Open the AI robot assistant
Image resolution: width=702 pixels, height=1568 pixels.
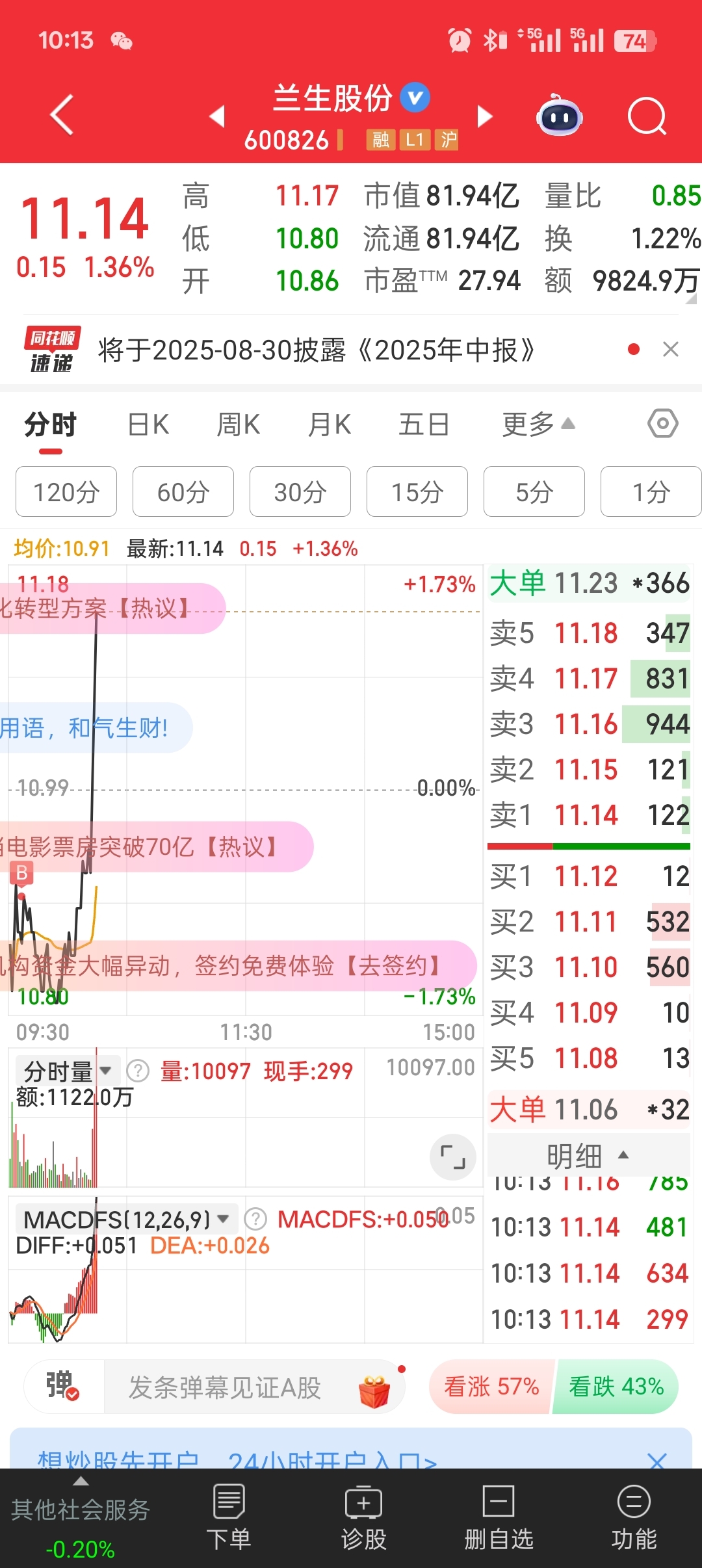coord(559,115)
